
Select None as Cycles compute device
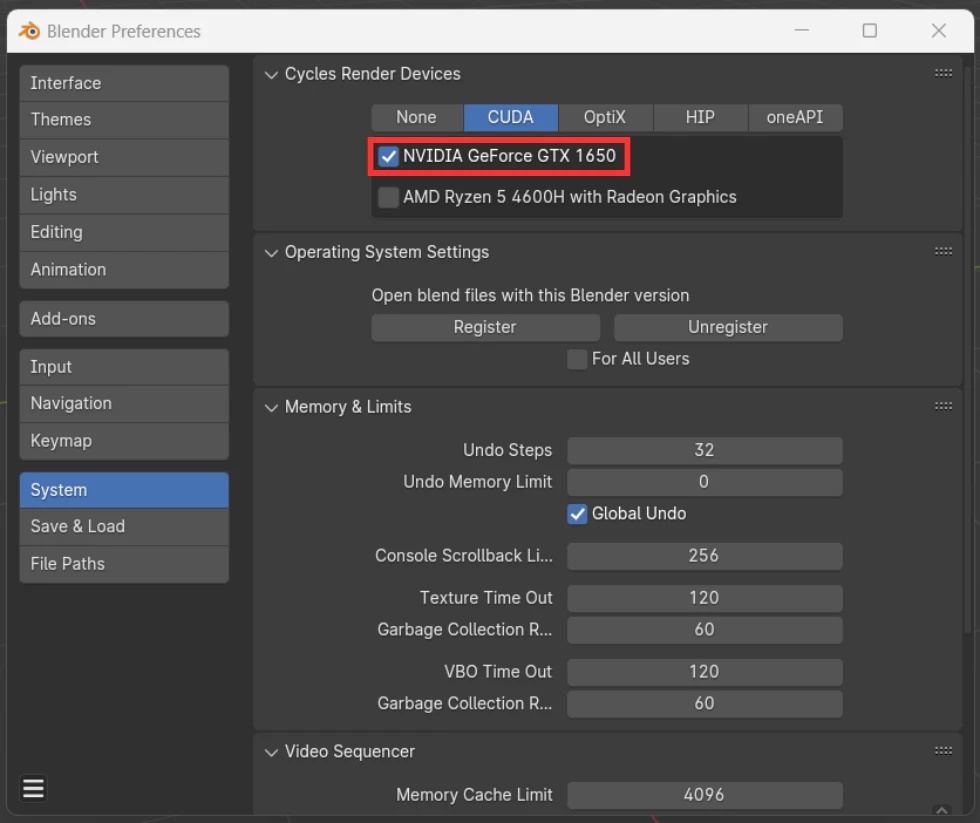tap(417, 117)
